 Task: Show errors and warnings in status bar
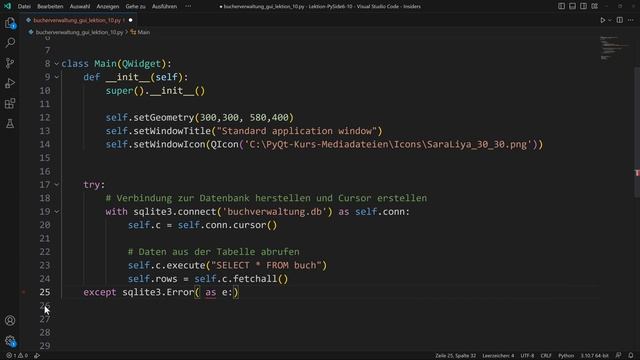point(17,356)
